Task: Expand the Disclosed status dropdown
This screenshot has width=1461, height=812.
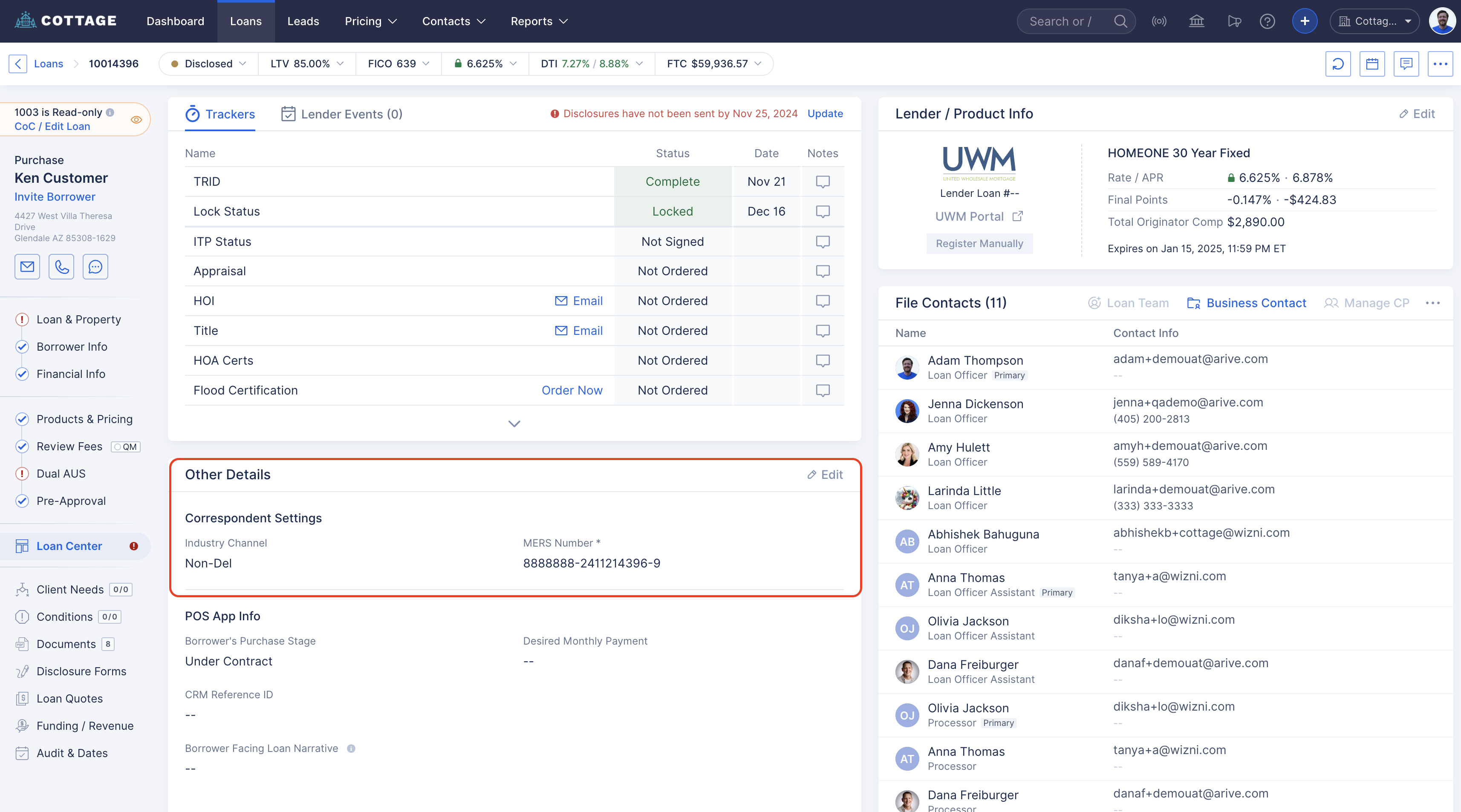Action: click(209, 63)
